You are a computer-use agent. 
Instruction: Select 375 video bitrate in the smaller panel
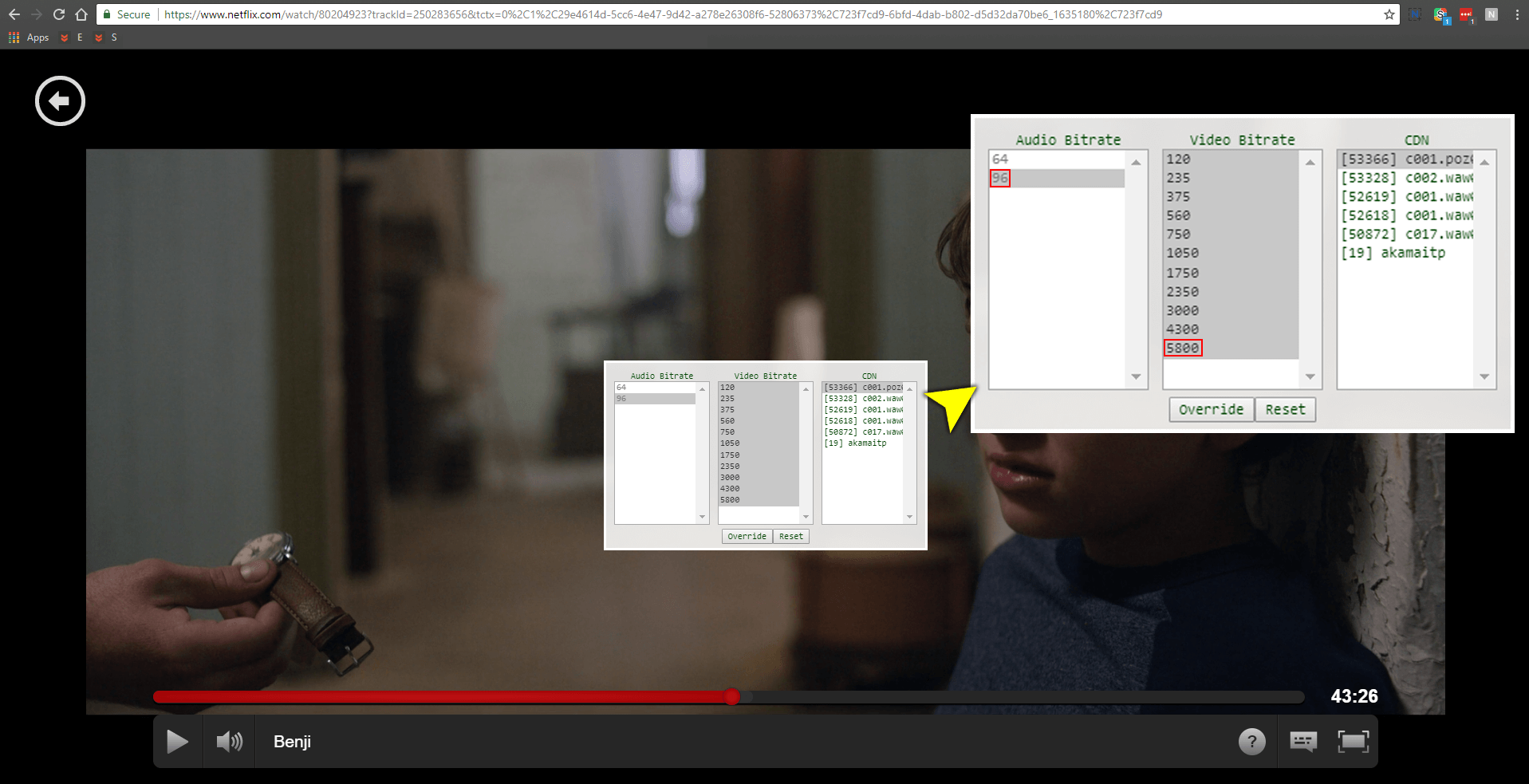coord(759,410)
